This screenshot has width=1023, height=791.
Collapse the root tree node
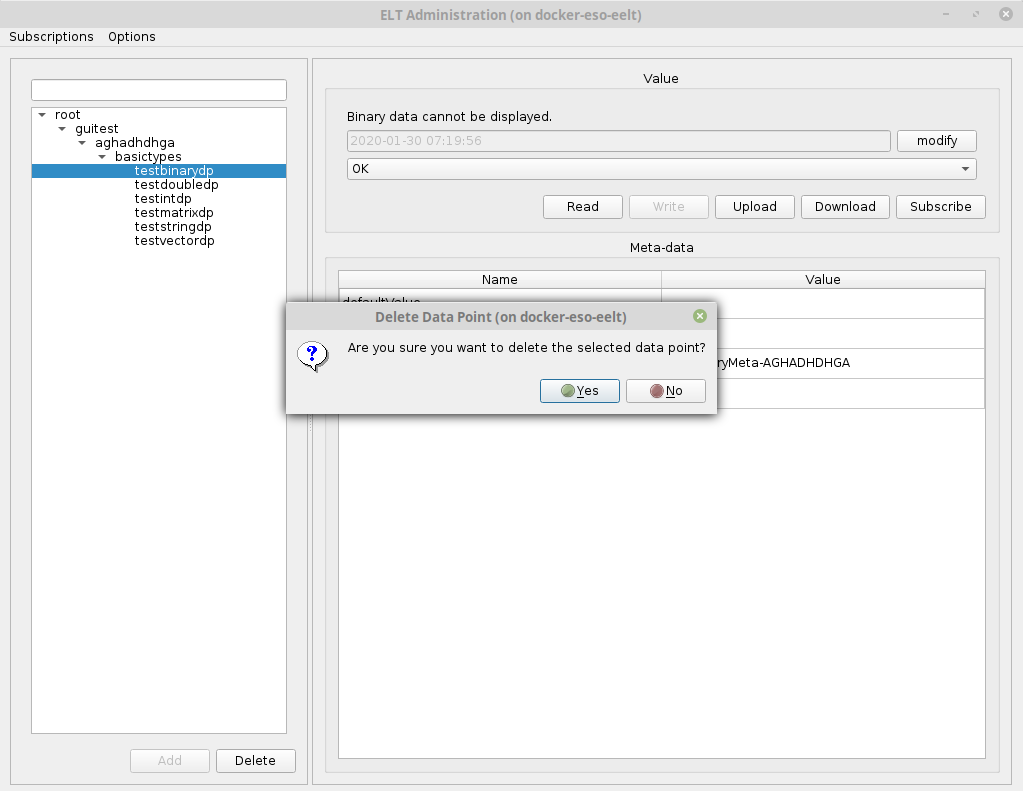tap(42, 115)
